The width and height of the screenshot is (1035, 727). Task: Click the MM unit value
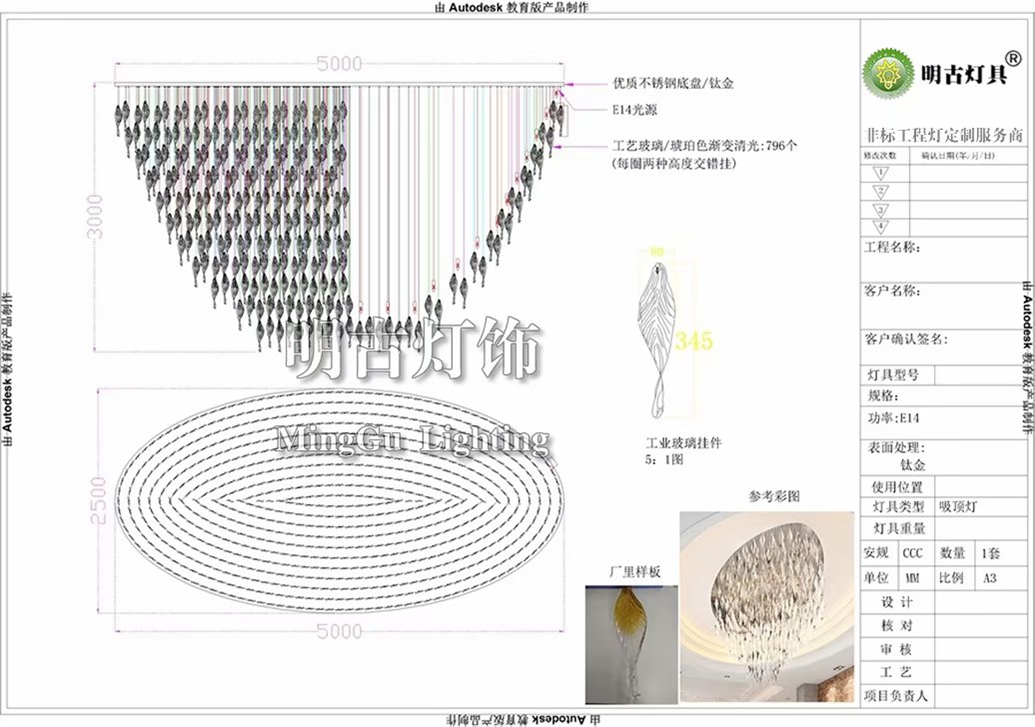(x=912, y=578)
